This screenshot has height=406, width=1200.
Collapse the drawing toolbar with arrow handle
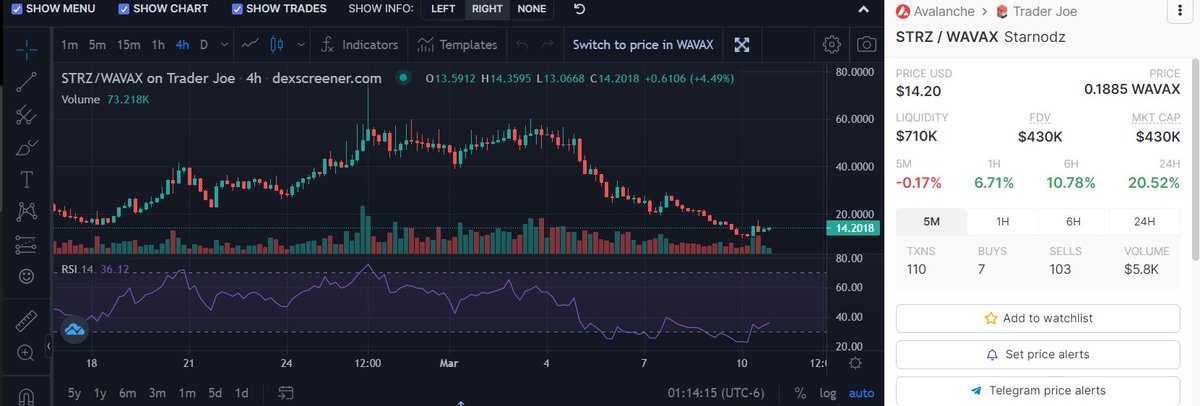click(49, 348)
